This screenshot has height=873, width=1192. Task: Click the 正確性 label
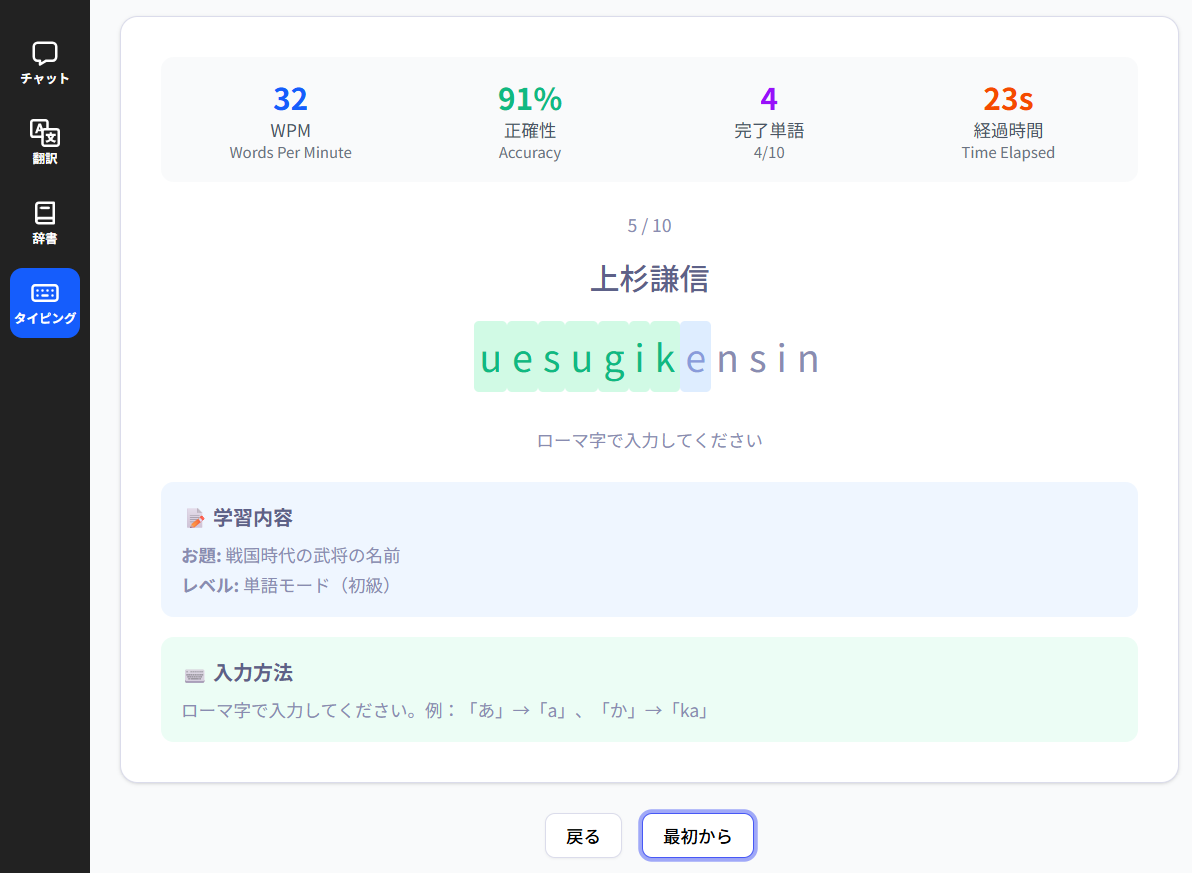tap(530, 131)
